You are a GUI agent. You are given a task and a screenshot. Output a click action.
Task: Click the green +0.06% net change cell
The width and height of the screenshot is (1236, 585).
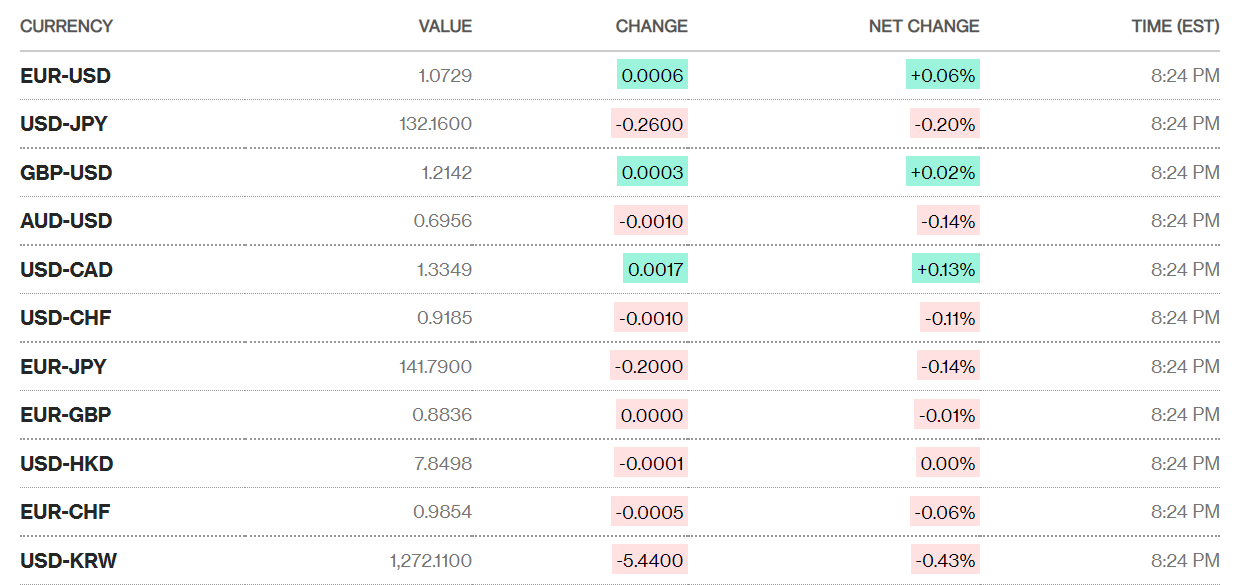(942, 76)
